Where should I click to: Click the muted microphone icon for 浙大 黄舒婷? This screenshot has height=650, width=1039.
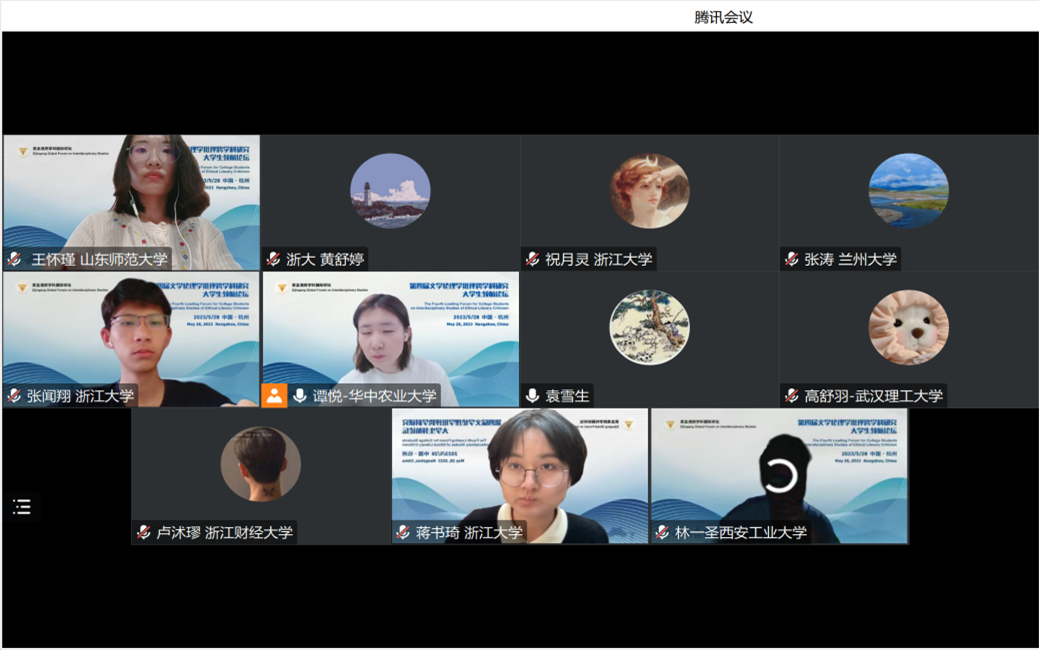(273, 260)
